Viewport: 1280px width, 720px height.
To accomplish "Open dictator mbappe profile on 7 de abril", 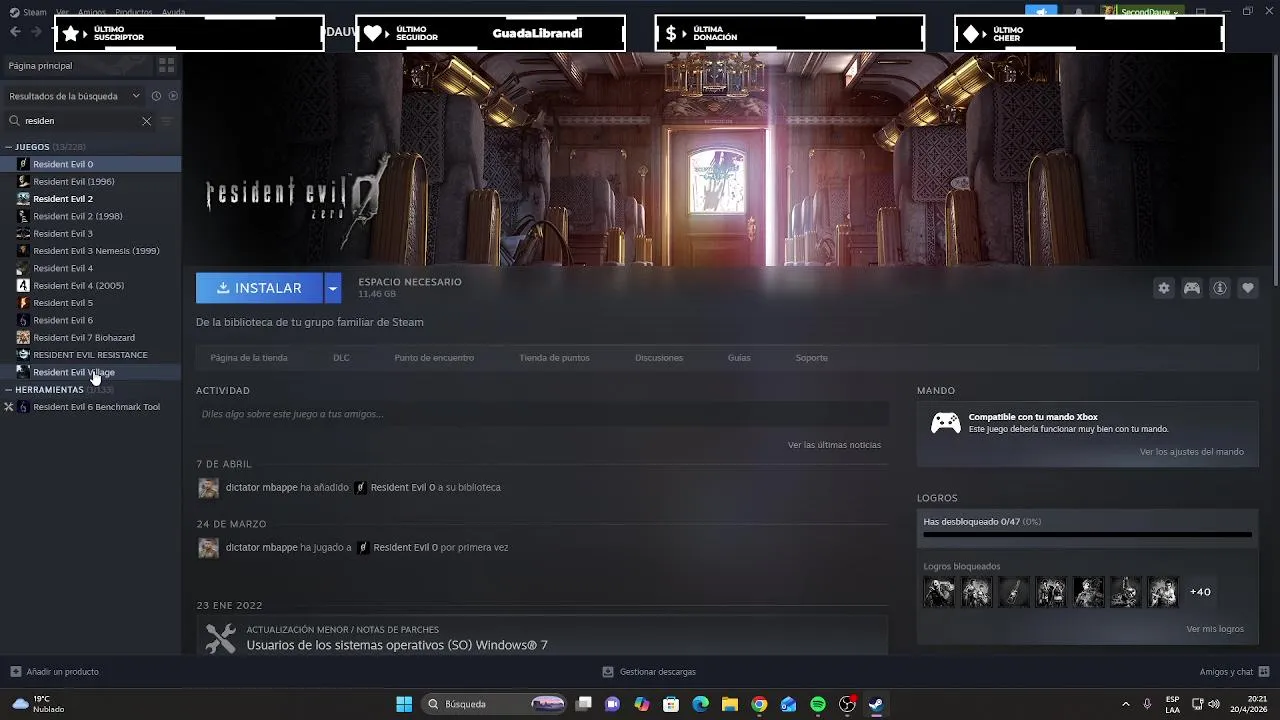I will coord(262,488).
